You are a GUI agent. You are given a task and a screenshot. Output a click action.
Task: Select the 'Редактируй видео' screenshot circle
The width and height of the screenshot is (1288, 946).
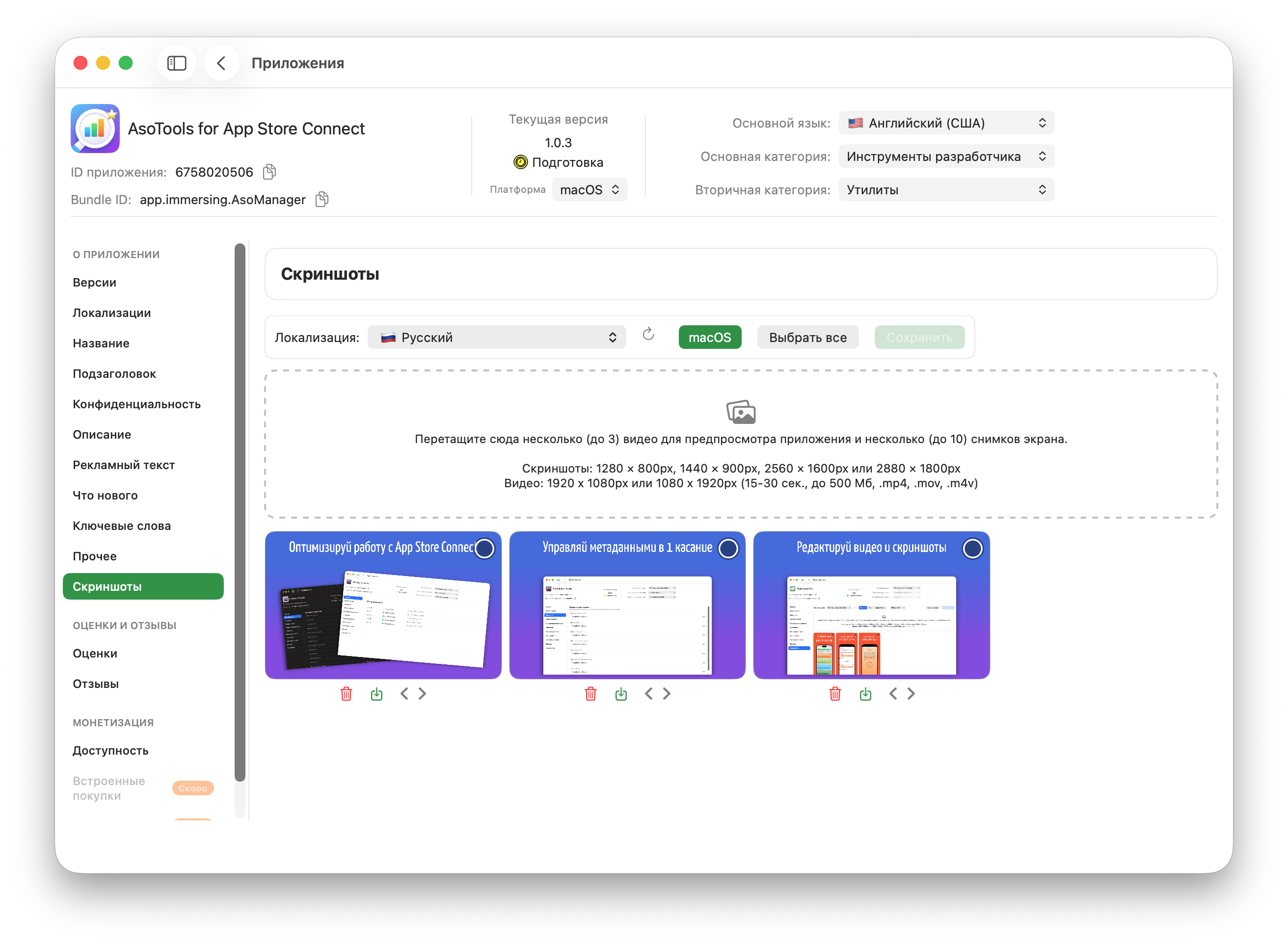point(972,549)
